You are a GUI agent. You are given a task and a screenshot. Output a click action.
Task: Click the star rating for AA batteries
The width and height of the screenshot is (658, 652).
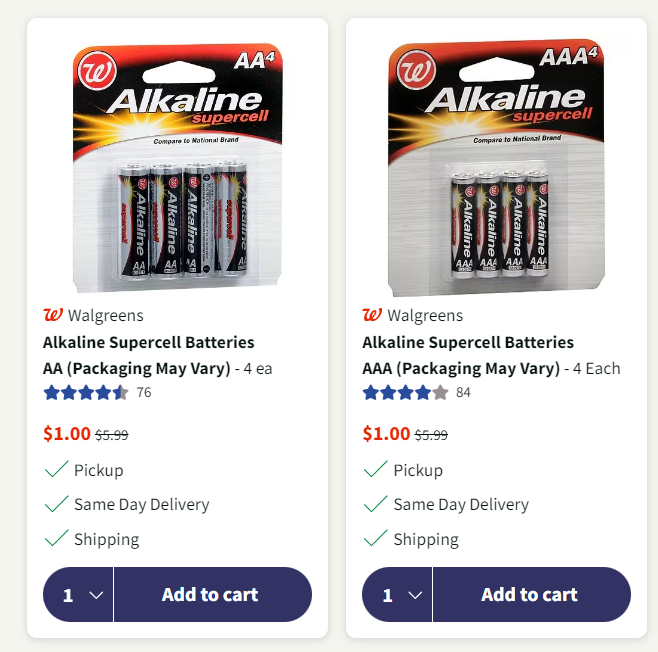tap(86, 392)
